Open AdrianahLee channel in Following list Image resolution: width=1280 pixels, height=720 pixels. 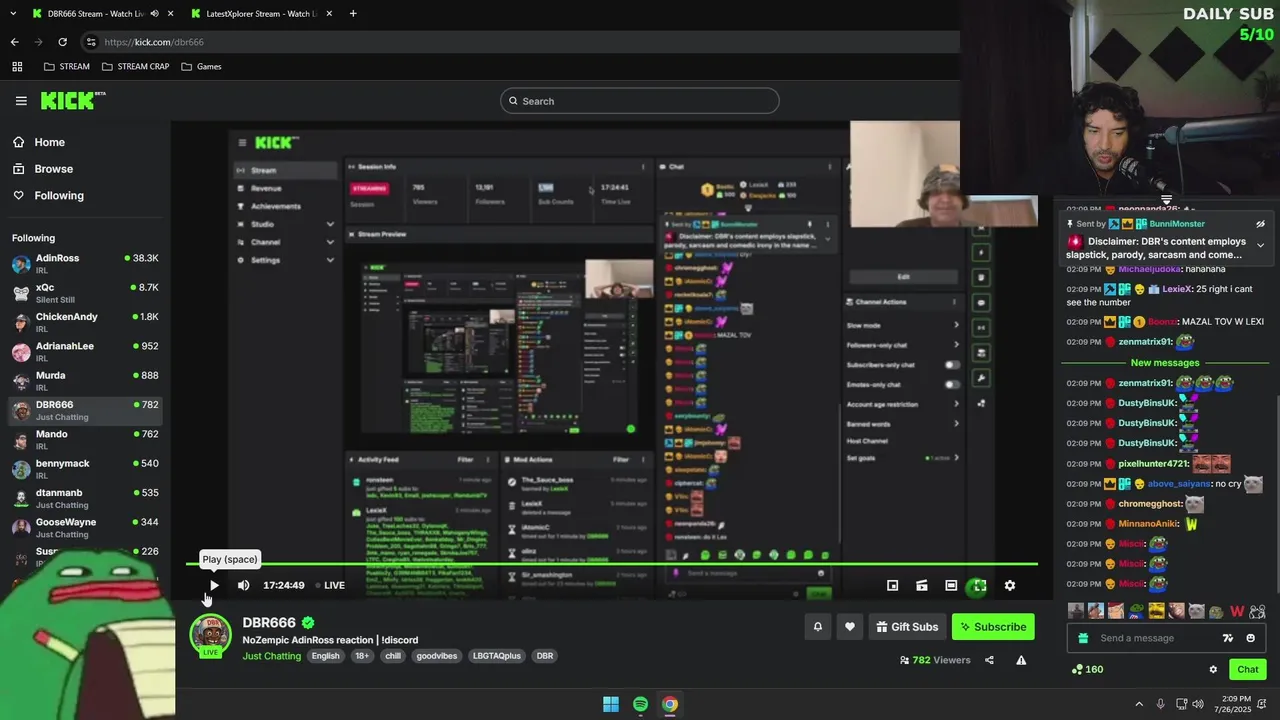[x=85, y=352]
